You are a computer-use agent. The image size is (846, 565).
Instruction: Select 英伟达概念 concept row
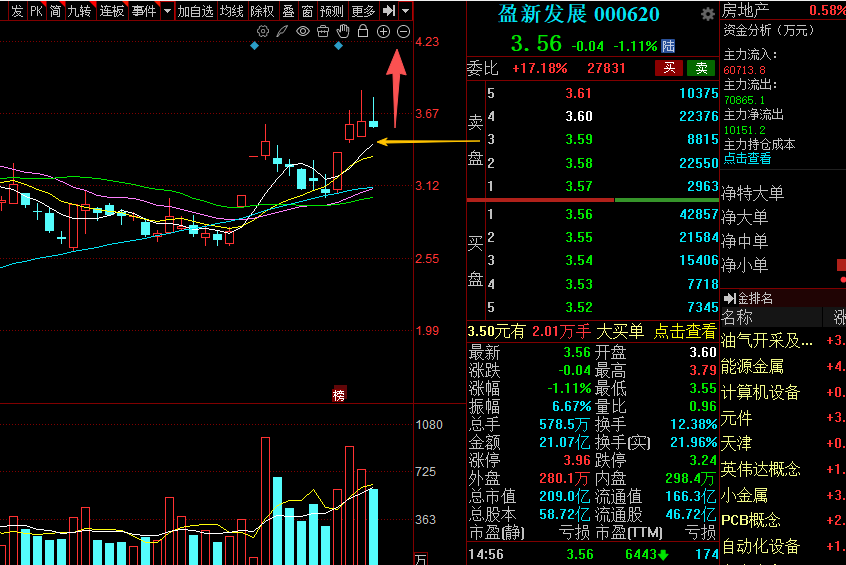point(761,469)
